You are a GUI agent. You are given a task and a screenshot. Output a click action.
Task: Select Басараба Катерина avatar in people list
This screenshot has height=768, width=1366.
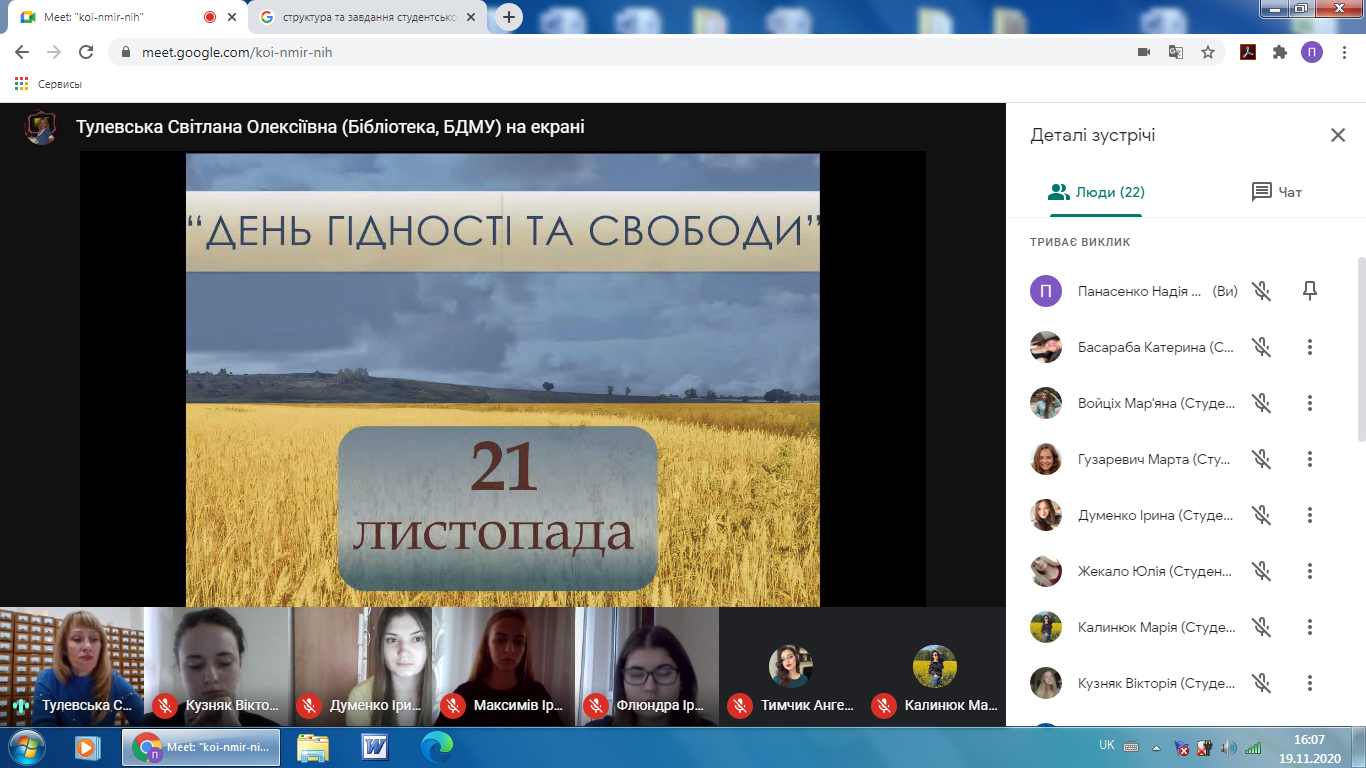(1046, 347)
